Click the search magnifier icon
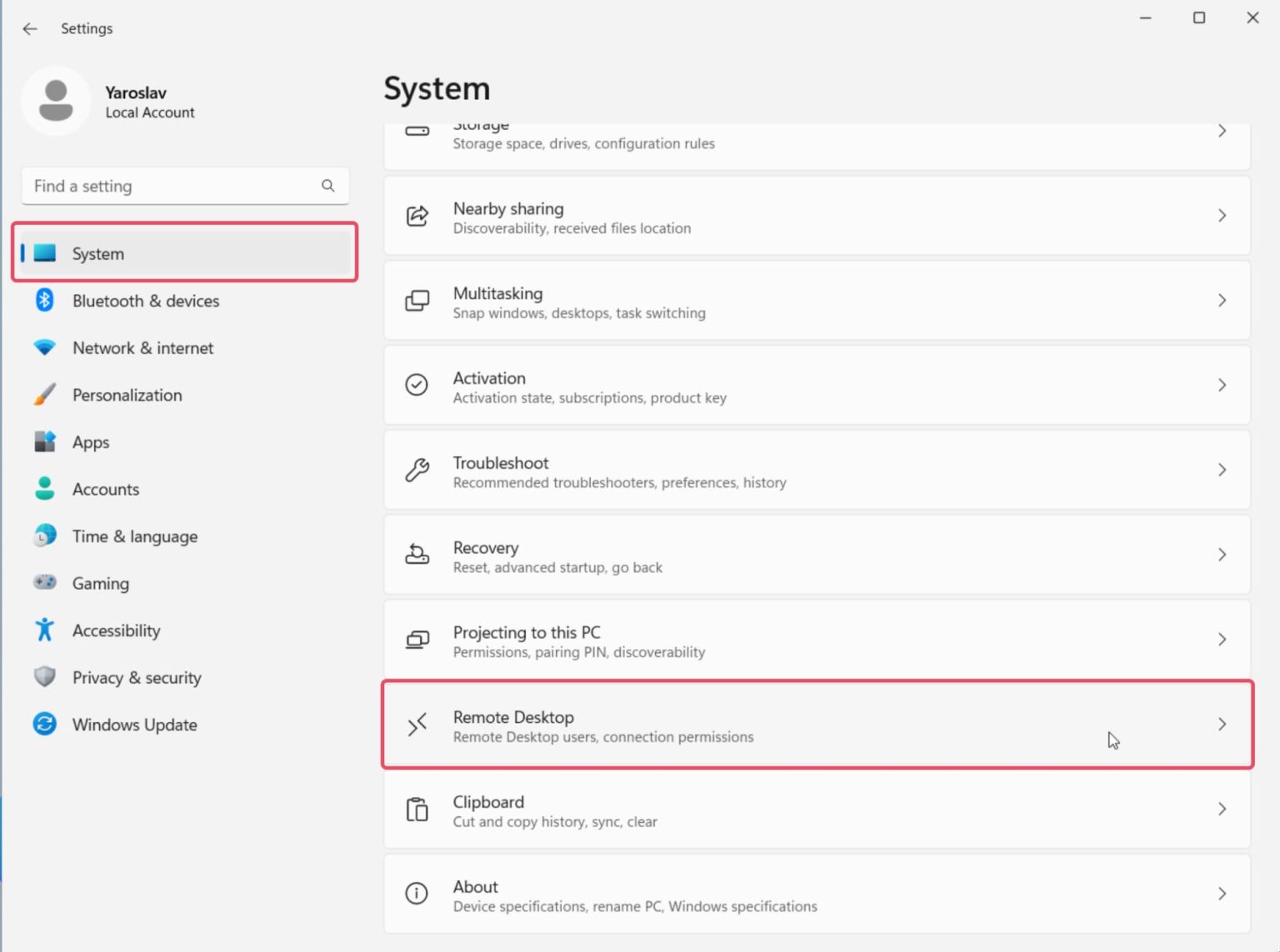The height and width of the screenshot is (952, 1280). tap(327, 186)
